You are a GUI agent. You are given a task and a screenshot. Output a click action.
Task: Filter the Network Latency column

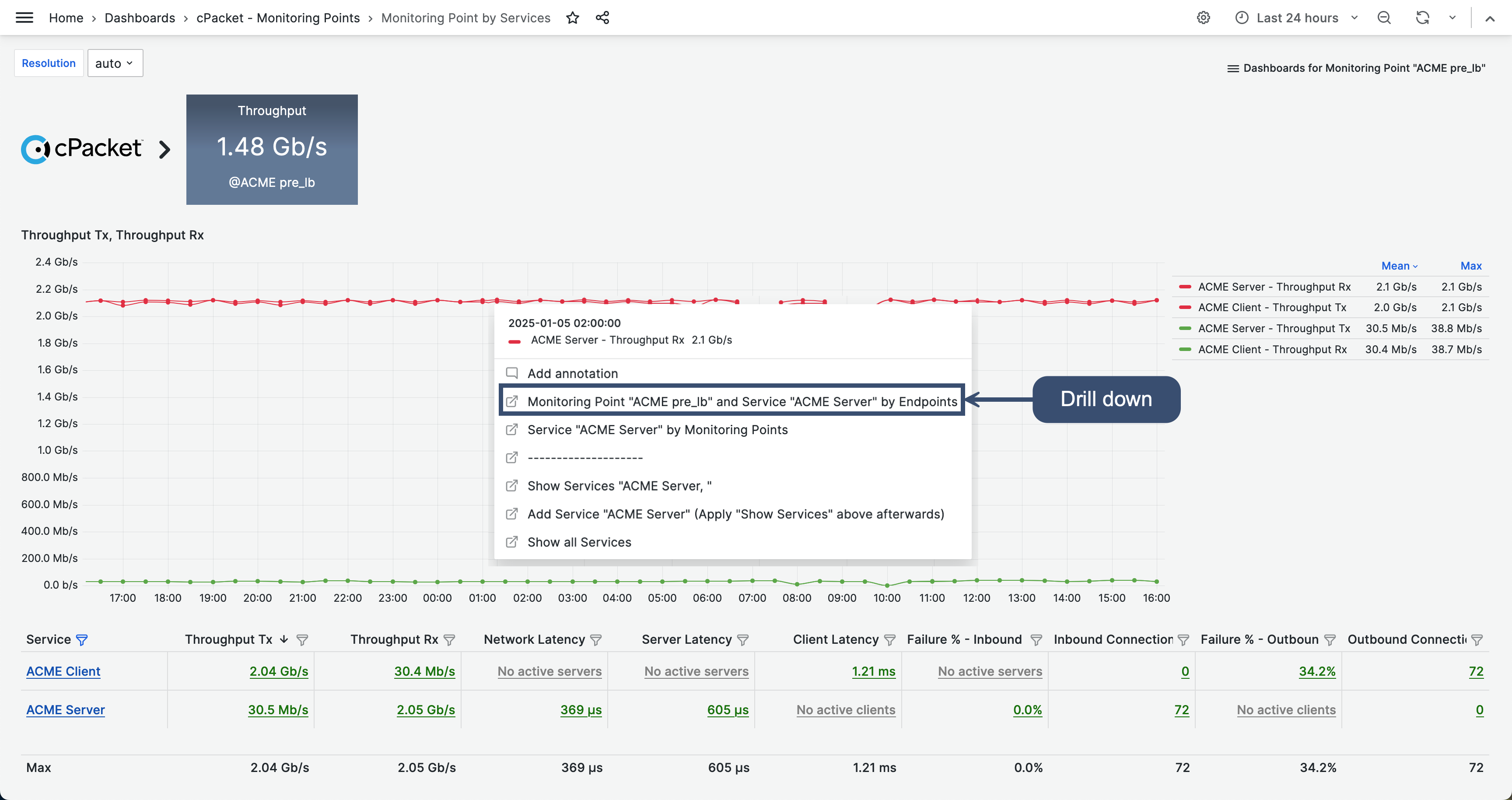pyautogui.click(x=596, y=640)
